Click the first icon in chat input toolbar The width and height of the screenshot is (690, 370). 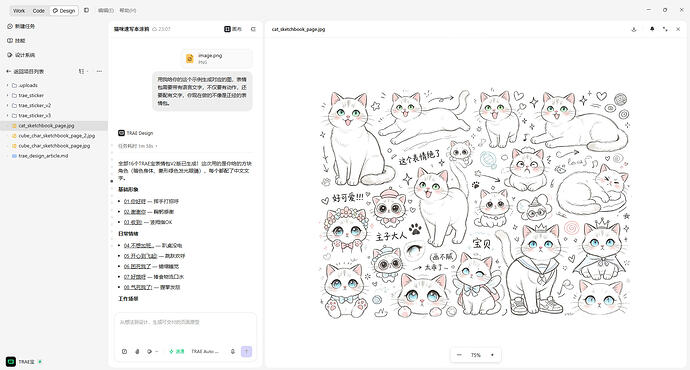[x=125, y=352]
